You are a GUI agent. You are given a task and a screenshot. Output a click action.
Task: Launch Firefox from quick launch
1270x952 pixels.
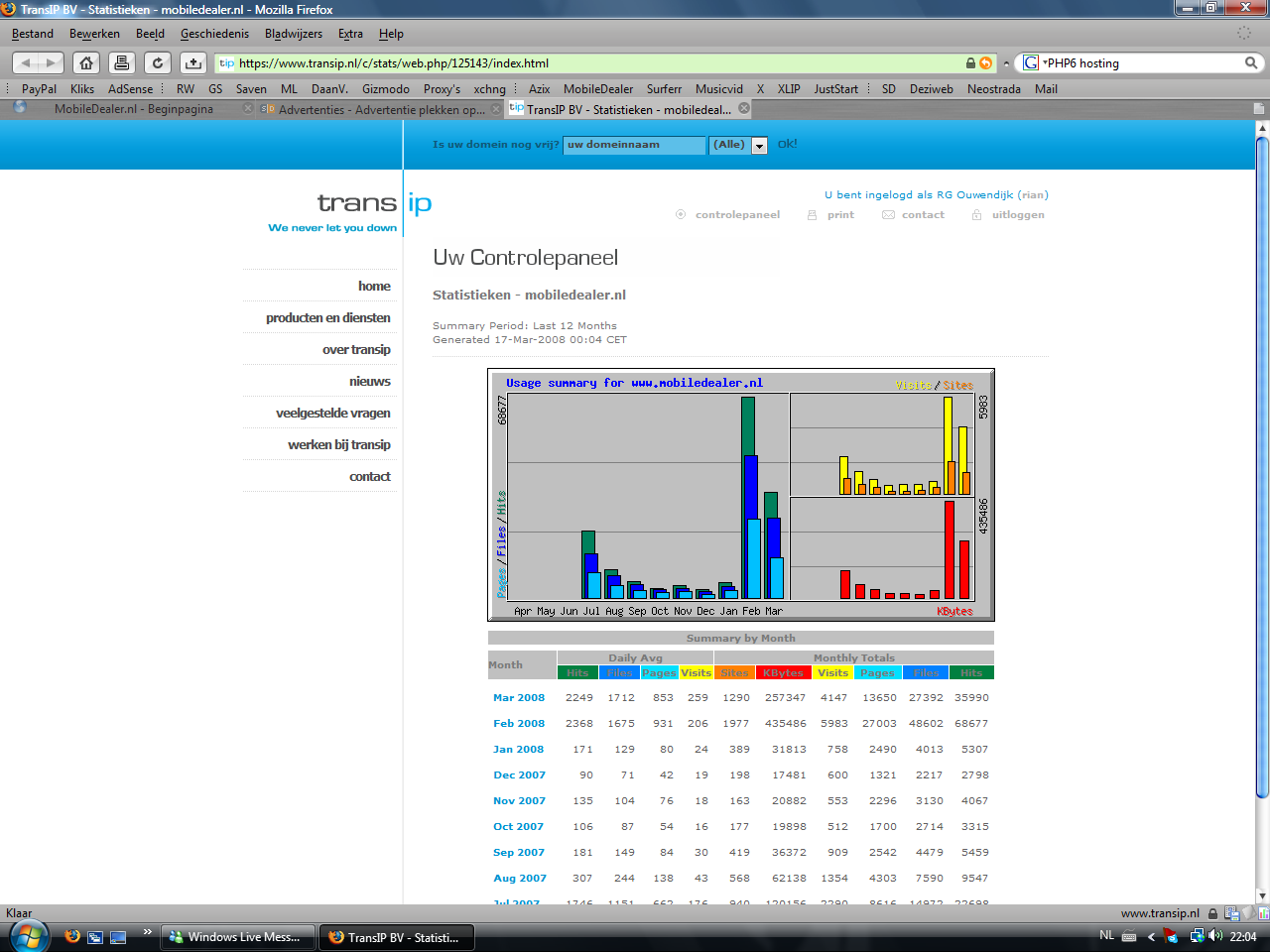pyautogui.click(x=72, y=936)
